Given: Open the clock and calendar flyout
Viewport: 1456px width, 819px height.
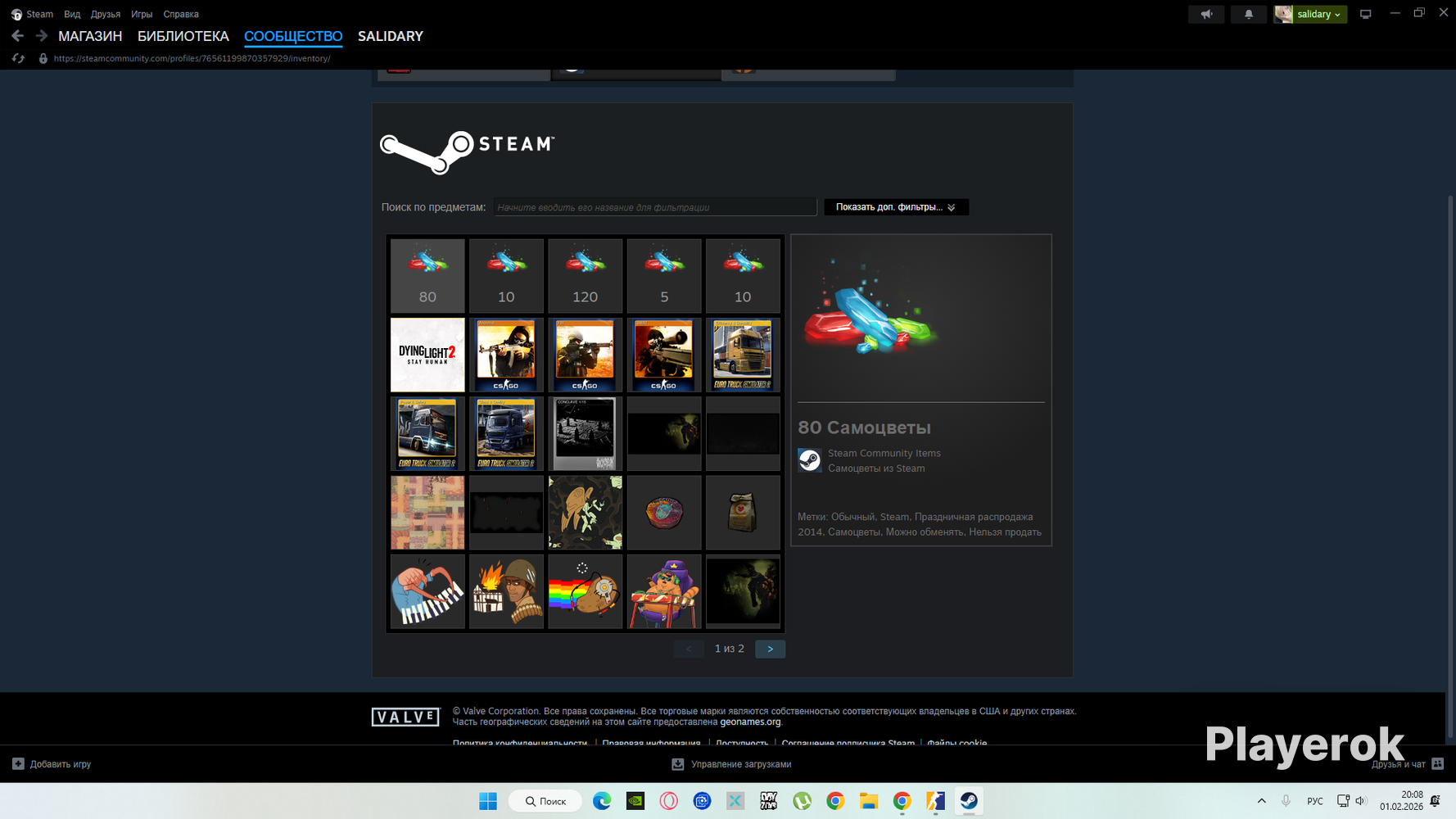Looking at the screenshot, I should pyautogui.click(x=1401, y=801).
